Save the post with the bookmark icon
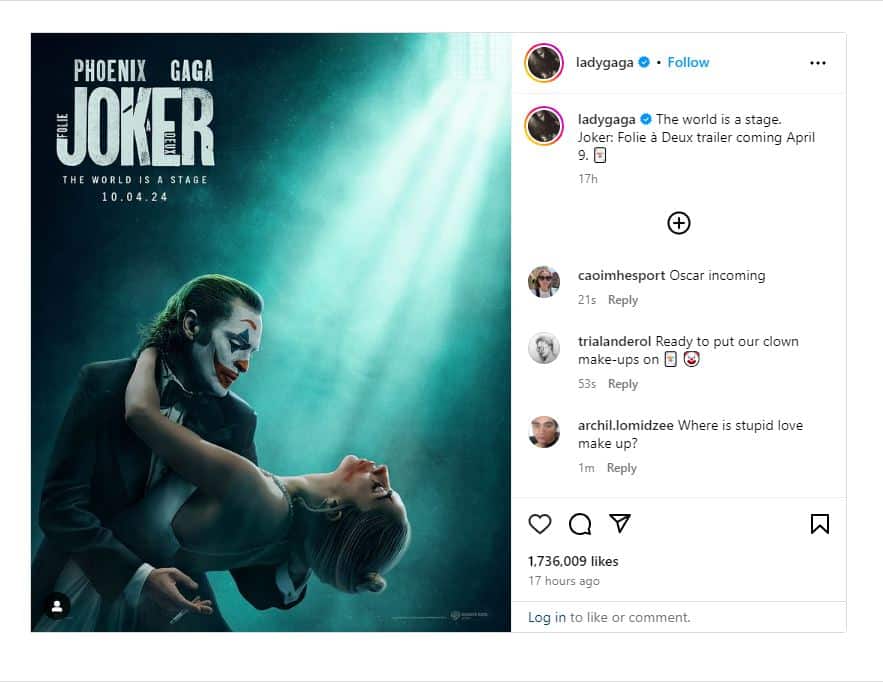 coord(819,524)
